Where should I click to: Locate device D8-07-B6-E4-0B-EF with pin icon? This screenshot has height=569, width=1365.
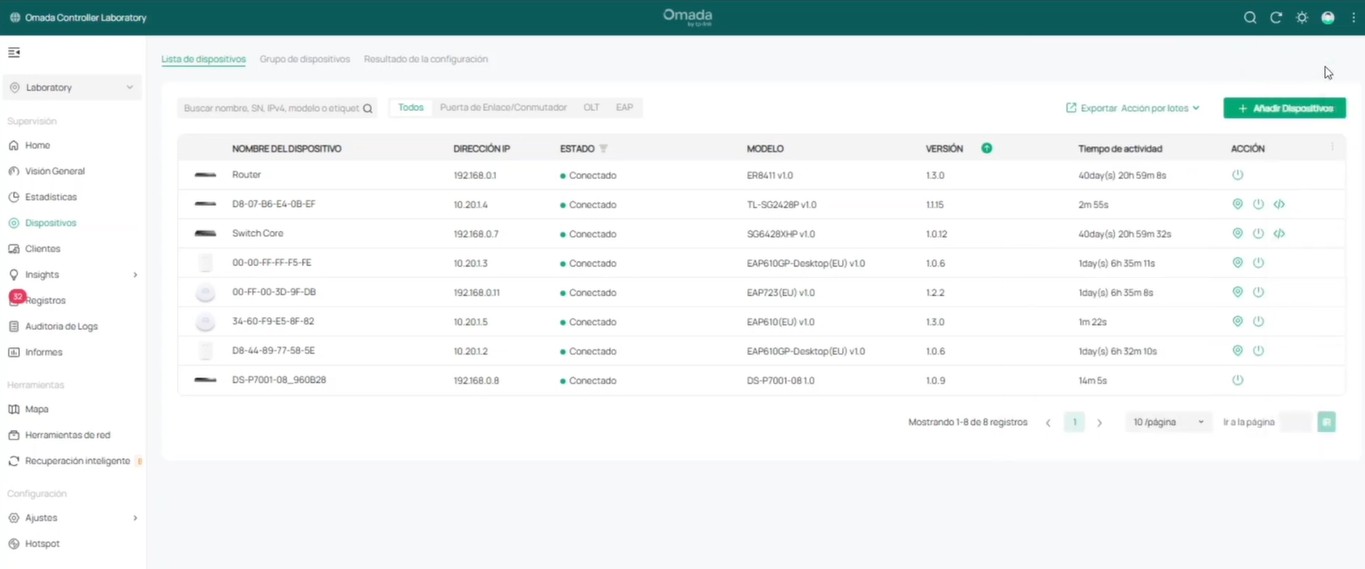point(1238,204)
